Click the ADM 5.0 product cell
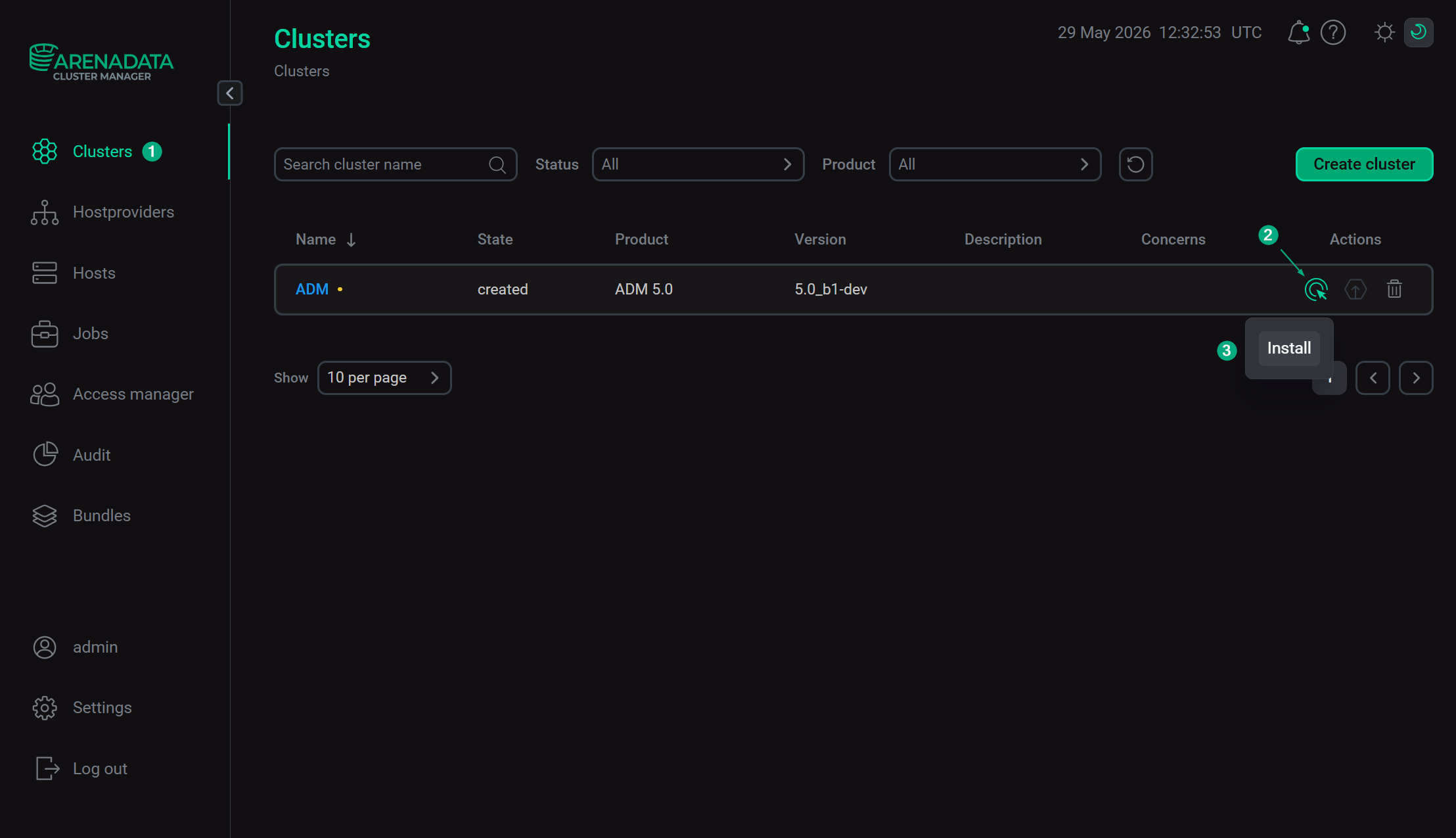This screenshot has height=838, width=1456. click(x=644, y=289)
